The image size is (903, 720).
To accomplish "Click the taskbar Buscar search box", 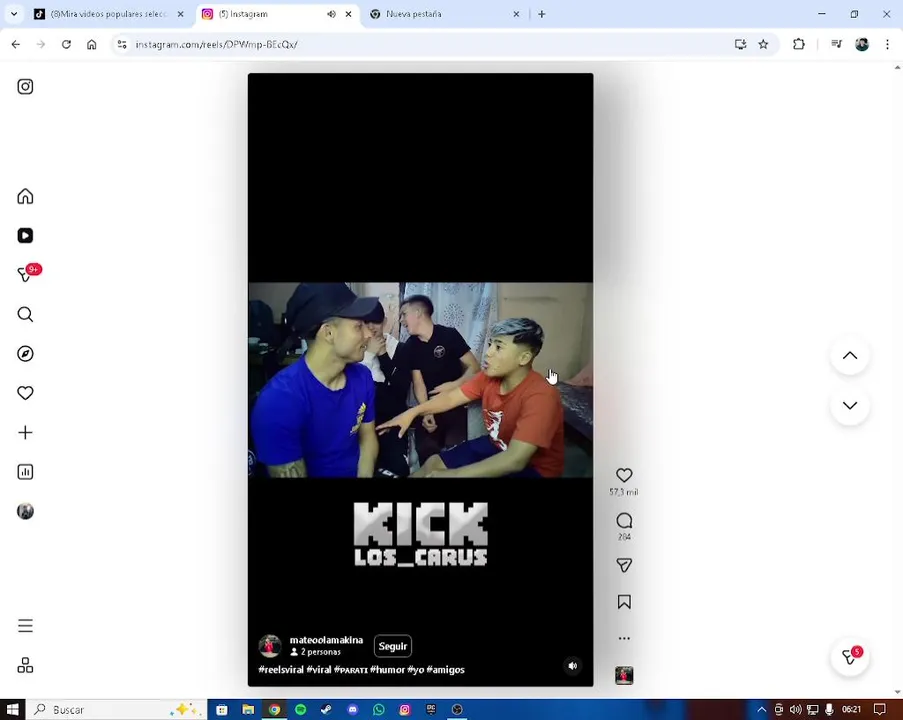I will click(x=116, y=710).
